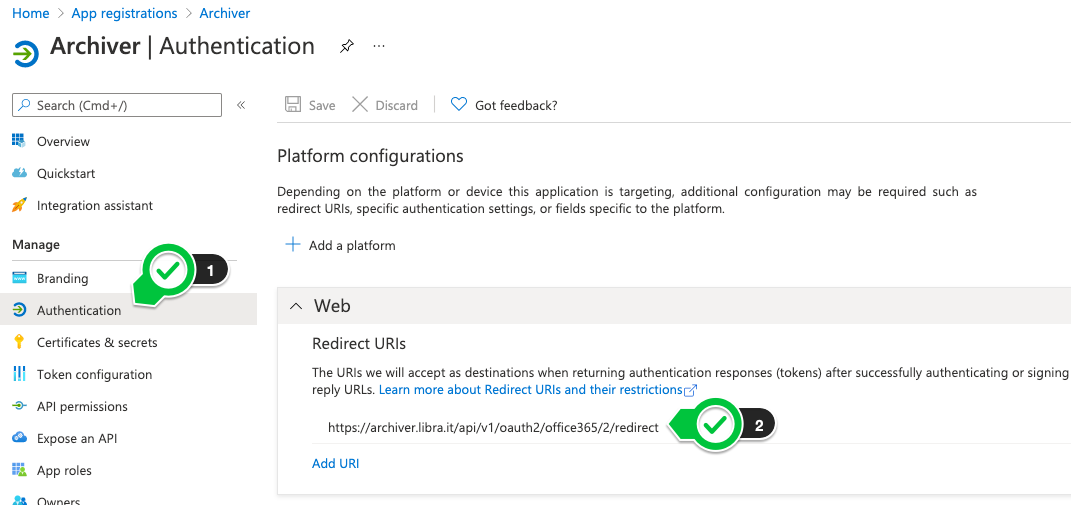This screenshot has height=505, width=1071.
Task: Click the Redirect URIs heading
Action: [x=359, y=343]
